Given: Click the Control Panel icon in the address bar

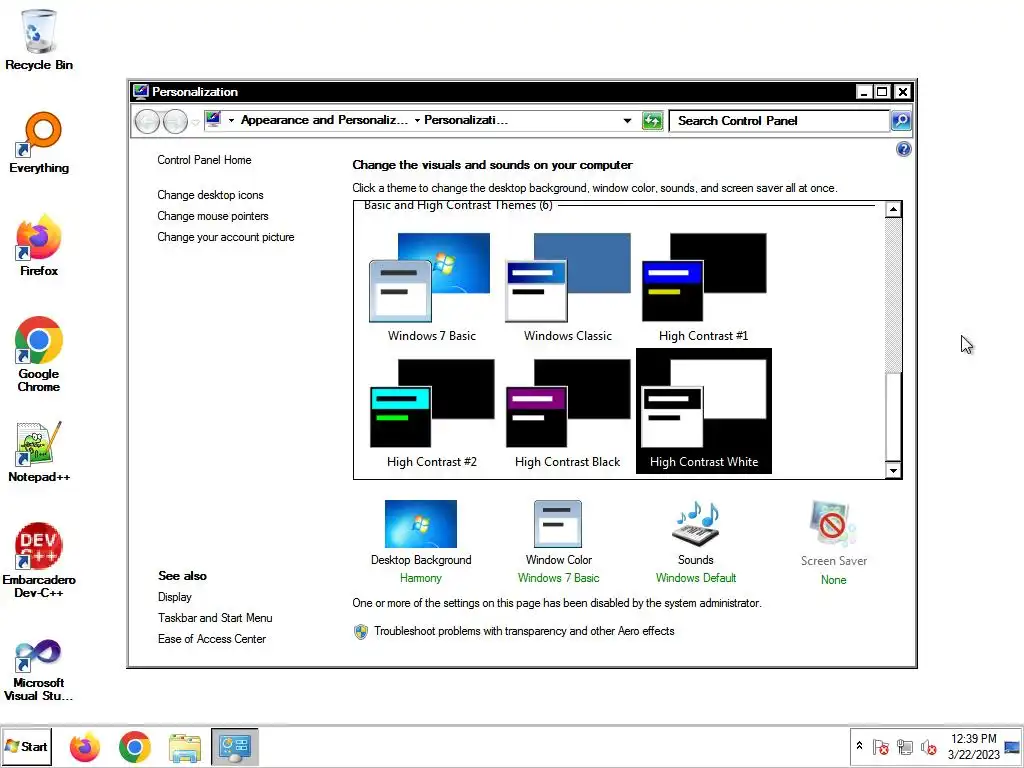Looking at the screenshot, I should pyautogui.click(x=213, y=120).
